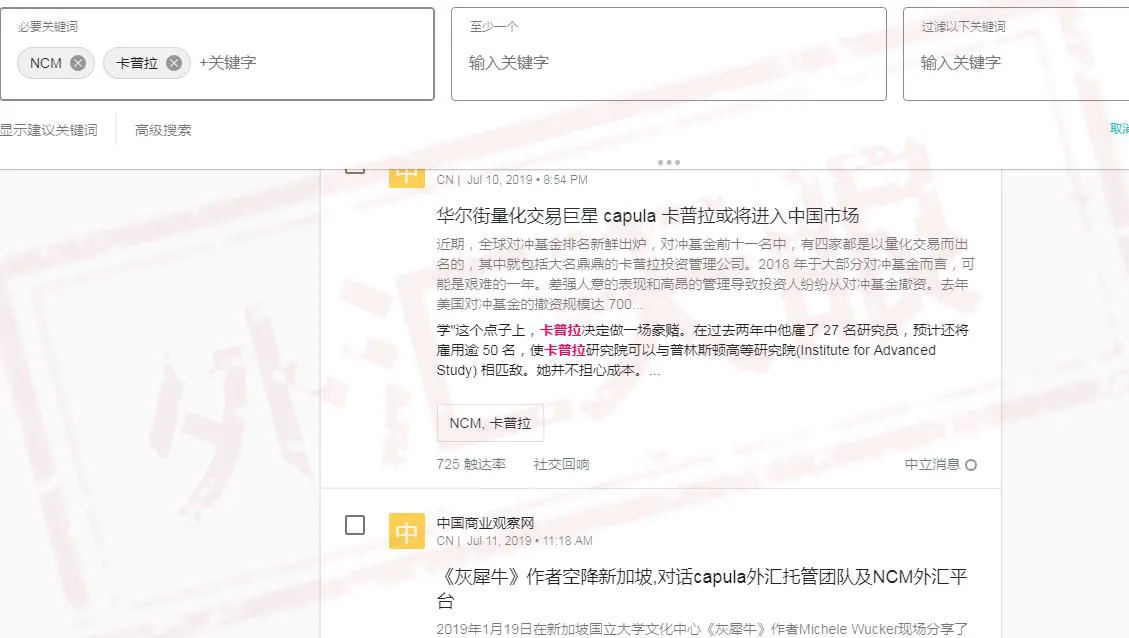Add a keyword via +关键字 field
The height and width of the screenshot is (638, 1129).
point(228,63)
